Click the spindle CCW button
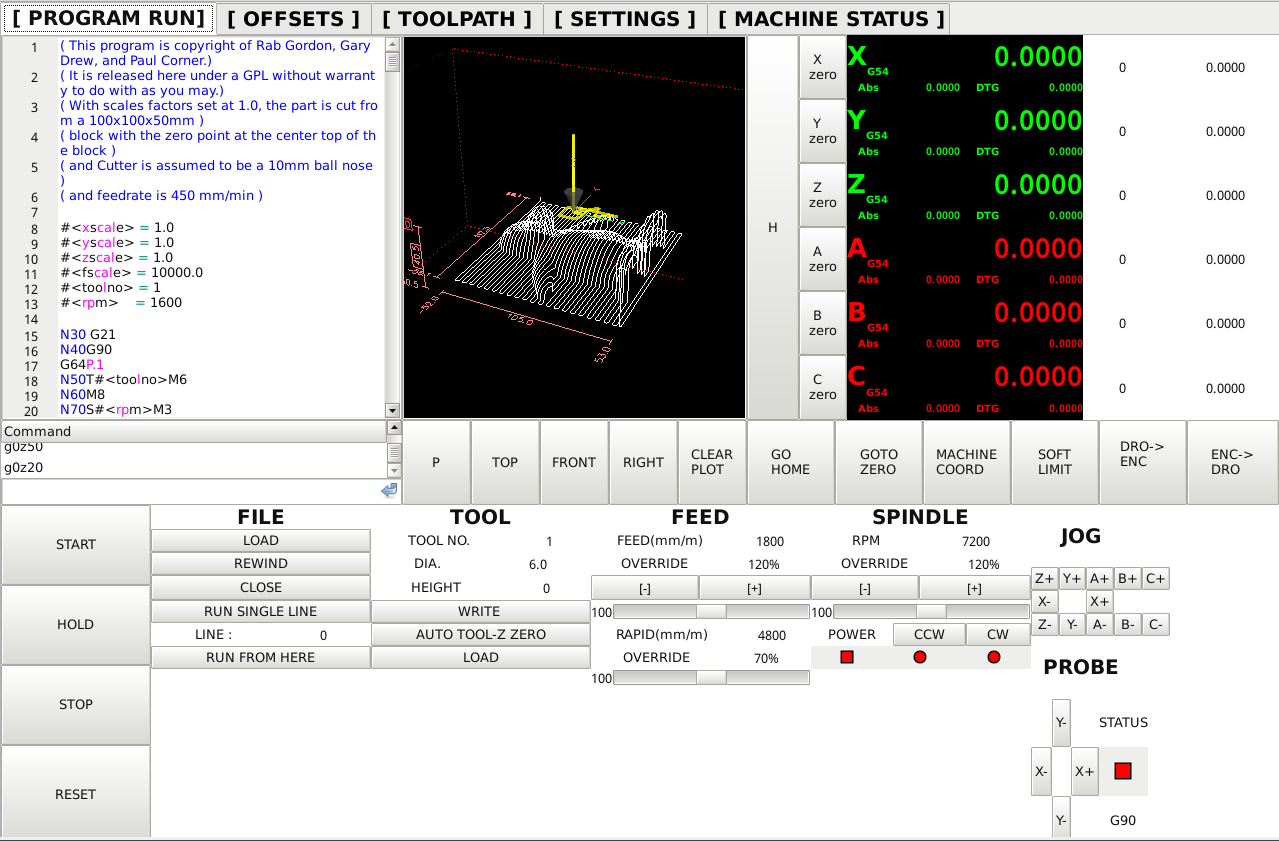The height and width of the screenshot is (841, 1279). pos(930,634)
